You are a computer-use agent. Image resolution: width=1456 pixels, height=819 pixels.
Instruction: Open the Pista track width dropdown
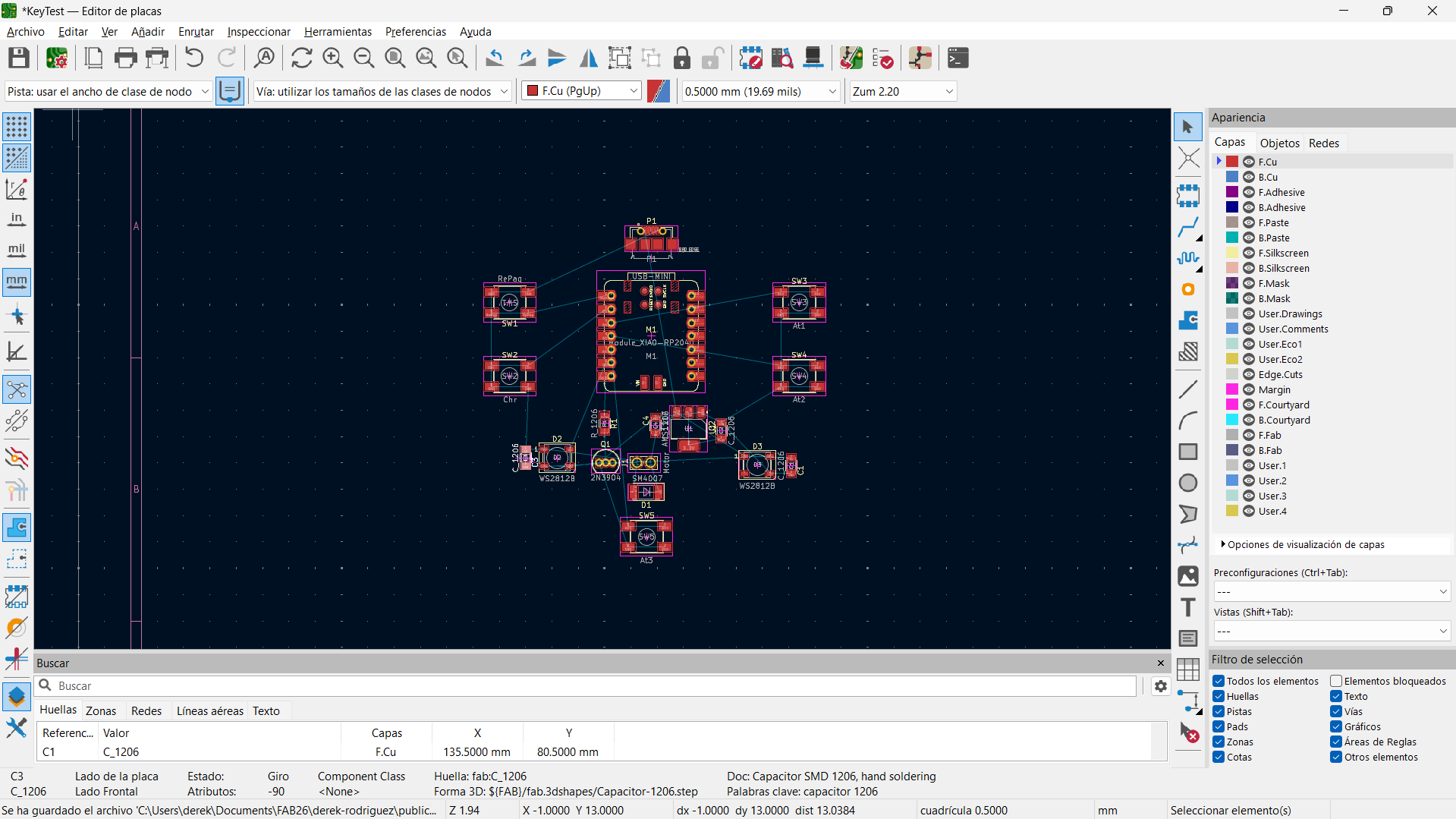coord(108,91)
